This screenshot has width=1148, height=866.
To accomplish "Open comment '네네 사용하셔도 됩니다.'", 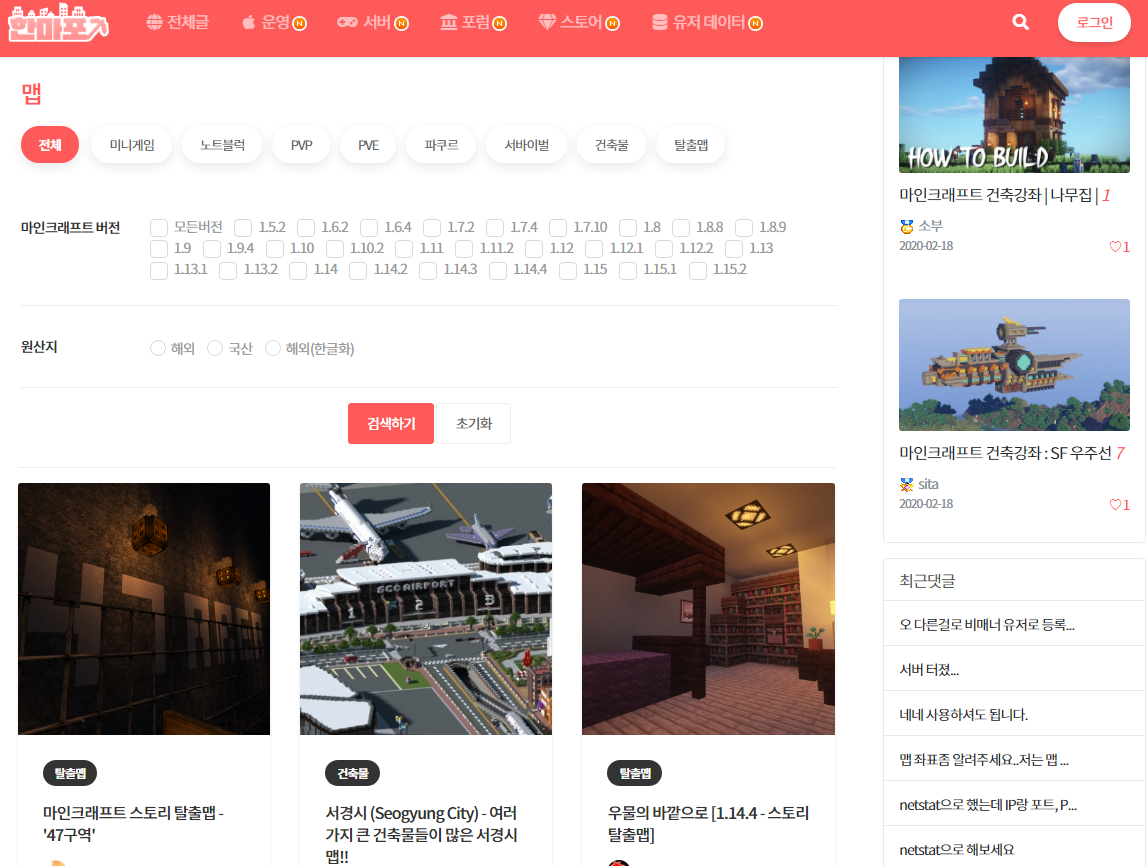I will (x=964, y=715).
